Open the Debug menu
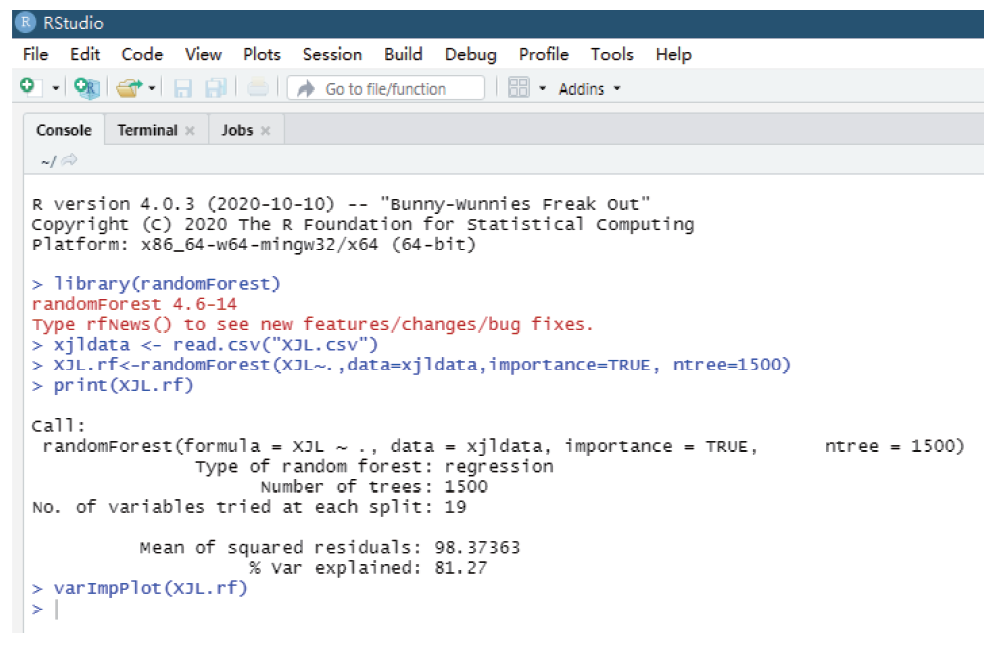The image size is (1000, 646). [471, 55]
